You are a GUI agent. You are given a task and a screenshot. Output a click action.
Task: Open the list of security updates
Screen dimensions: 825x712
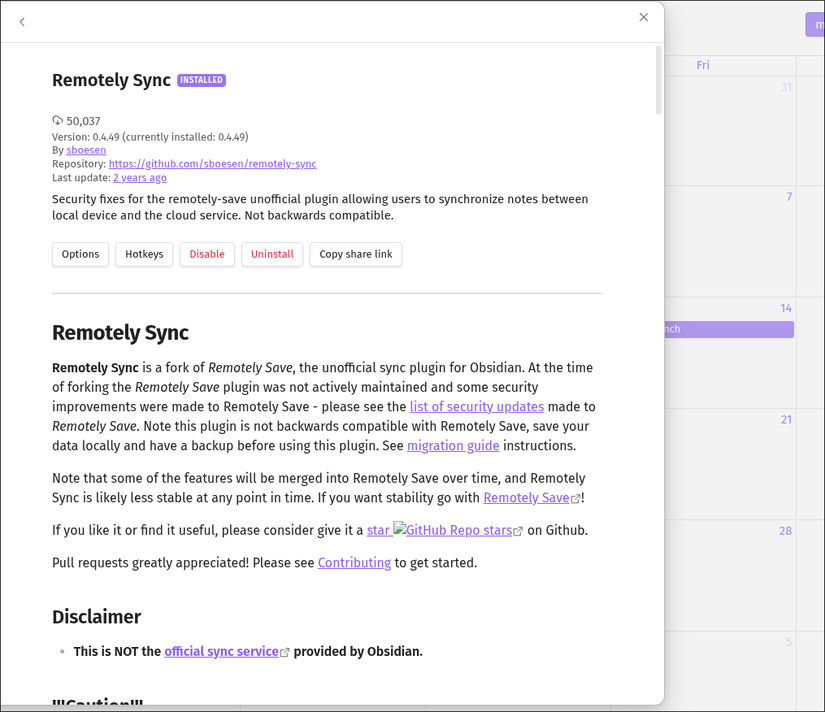477,406
